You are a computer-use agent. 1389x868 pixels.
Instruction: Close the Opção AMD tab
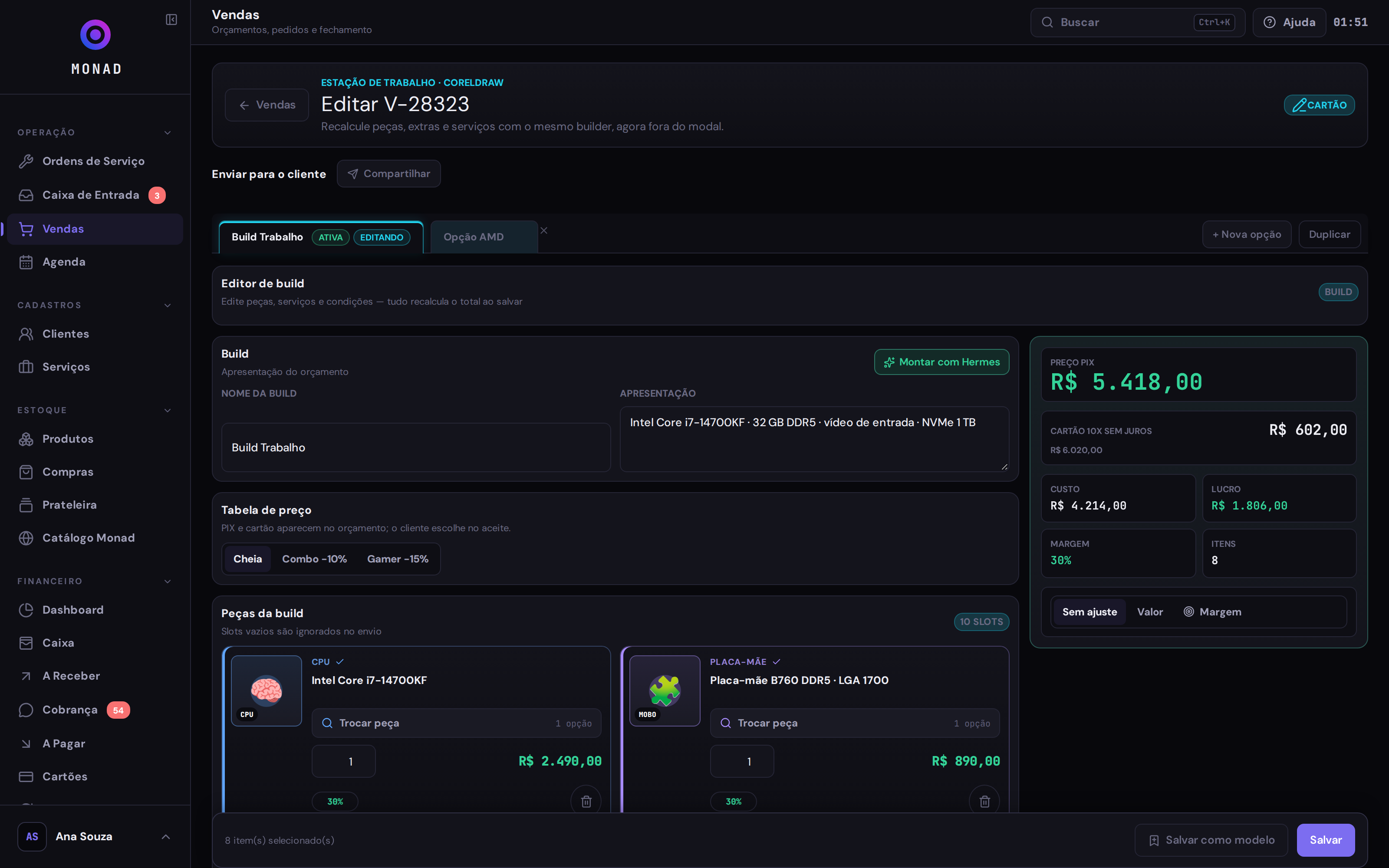[x=544, y=231]
